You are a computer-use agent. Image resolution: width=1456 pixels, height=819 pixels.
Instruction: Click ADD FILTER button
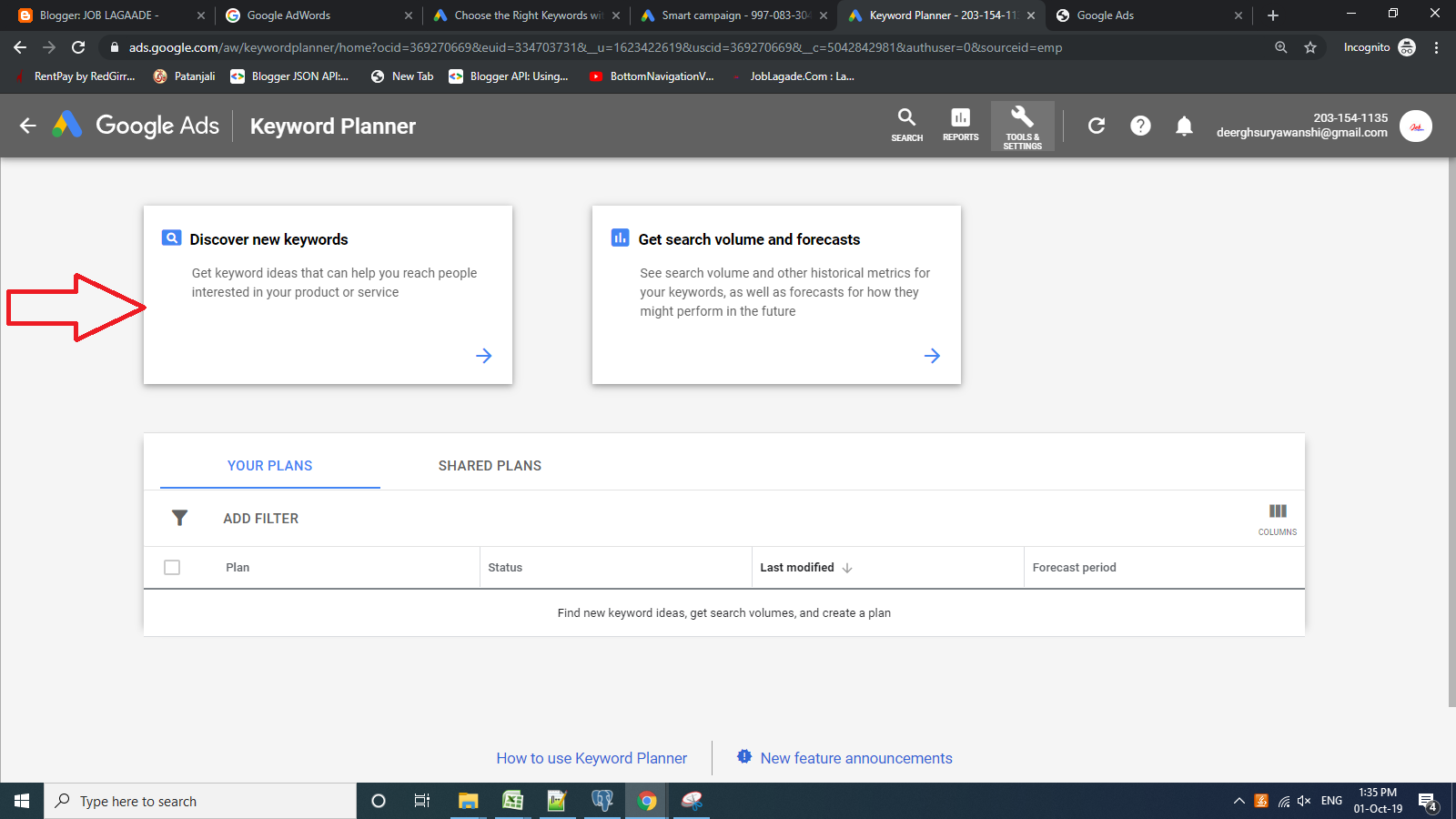coord(261,519)
